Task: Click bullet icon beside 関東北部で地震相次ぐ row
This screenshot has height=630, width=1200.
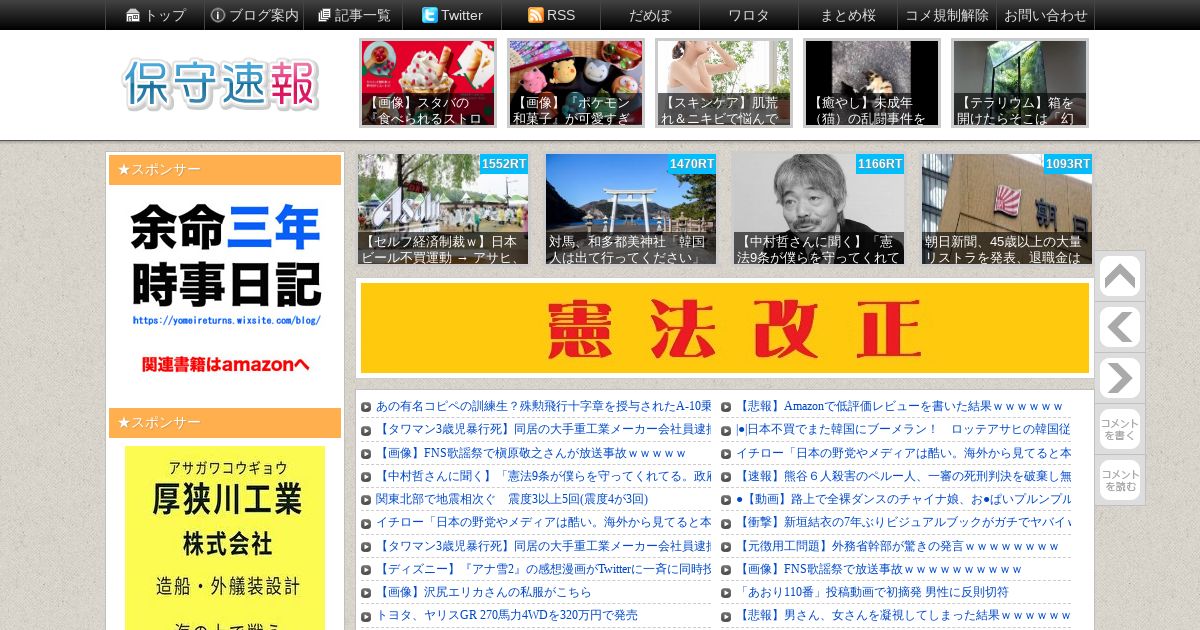Action: (366, 500)
